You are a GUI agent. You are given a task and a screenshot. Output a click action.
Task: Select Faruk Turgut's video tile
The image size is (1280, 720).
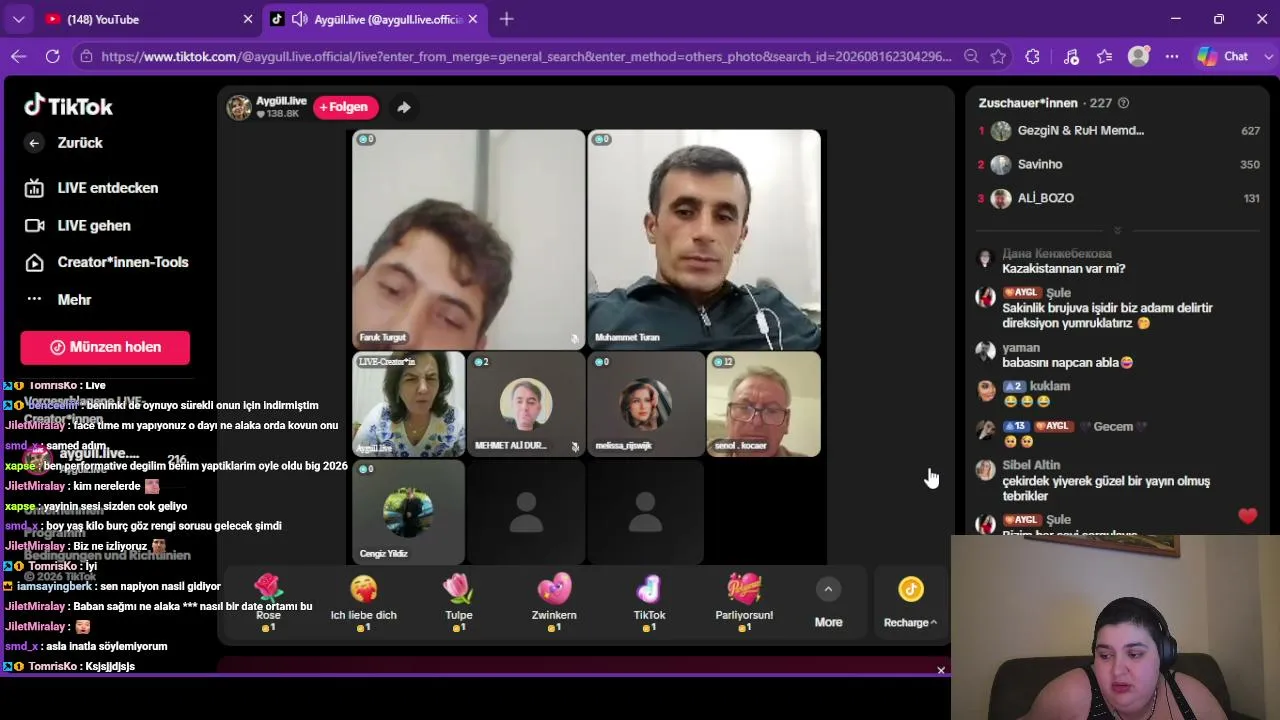(469, 239)
